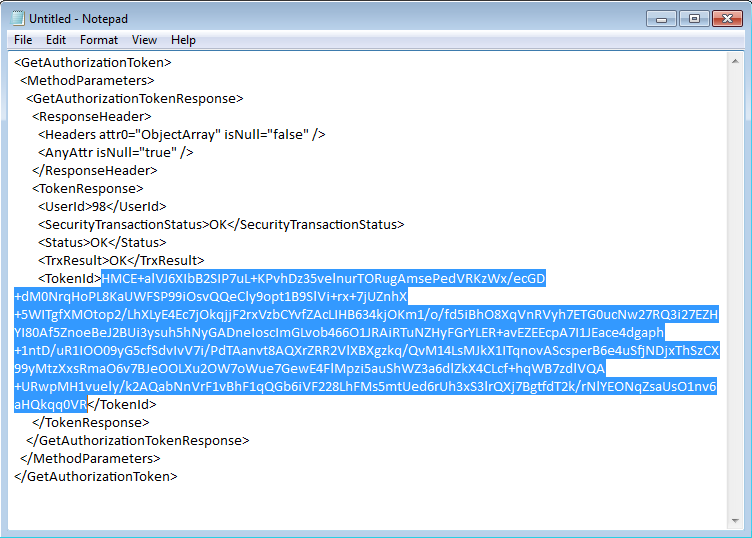
Task: Click the token line starting +1ntD/uR1IOO09
Action: coord(367,351)
